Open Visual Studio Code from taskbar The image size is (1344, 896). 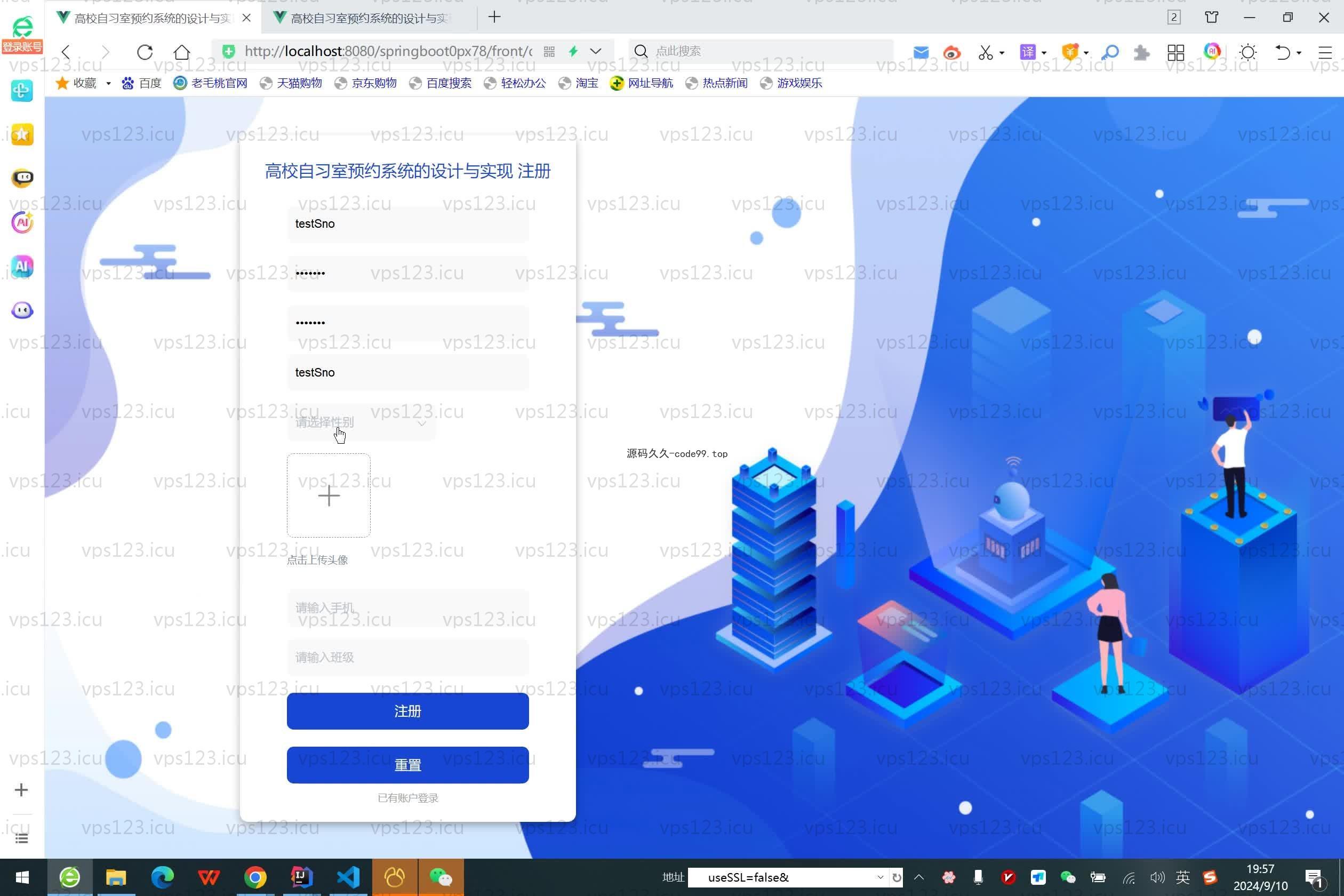(x=348, y=877)
